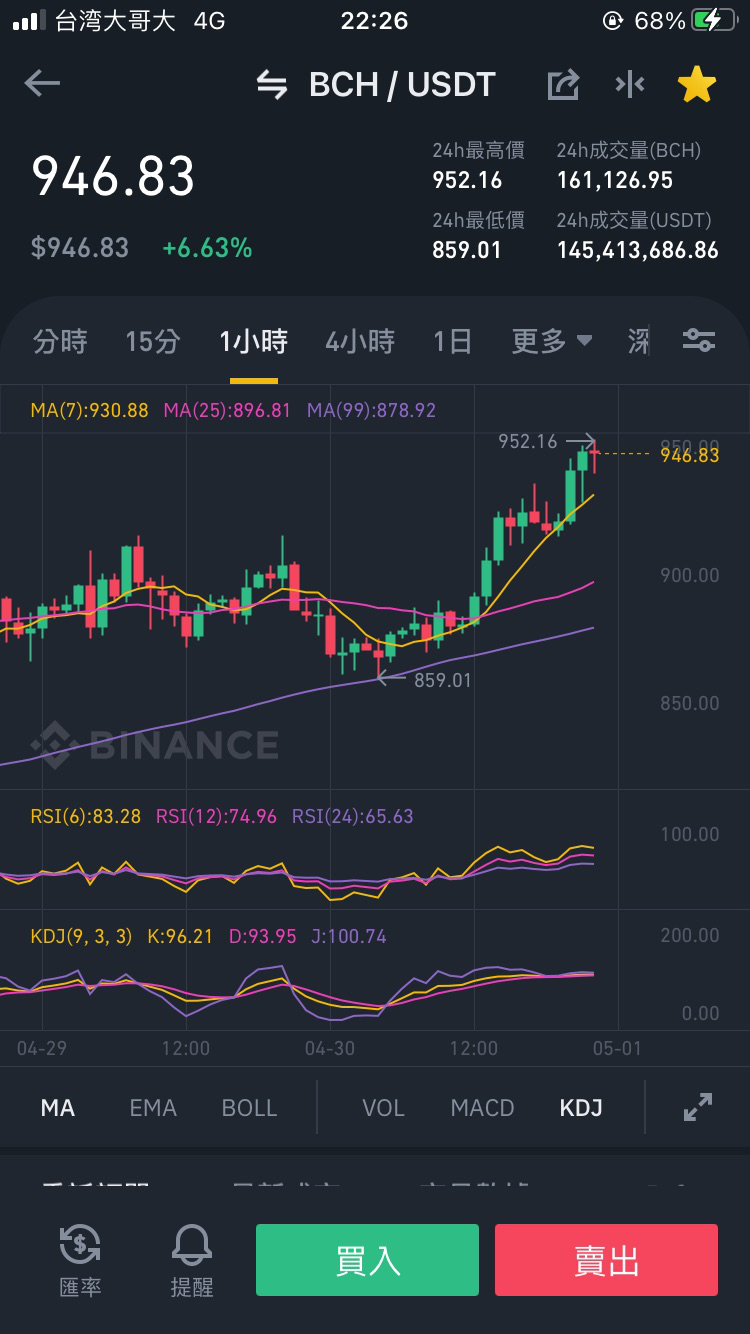Image resolution: width=750 pixels, height=1334 pixels.
Task: Open chart settings sliders icon
Action: (699, 341)
